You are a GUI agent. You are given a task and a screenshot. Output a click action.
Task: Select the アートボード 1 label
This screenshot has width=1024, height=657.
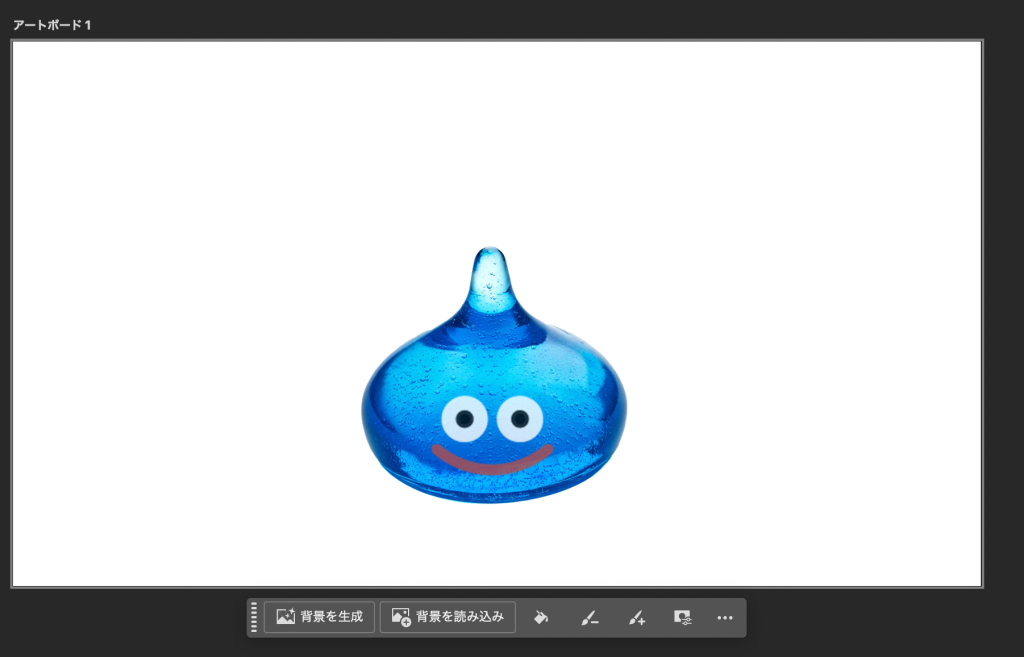52,24
